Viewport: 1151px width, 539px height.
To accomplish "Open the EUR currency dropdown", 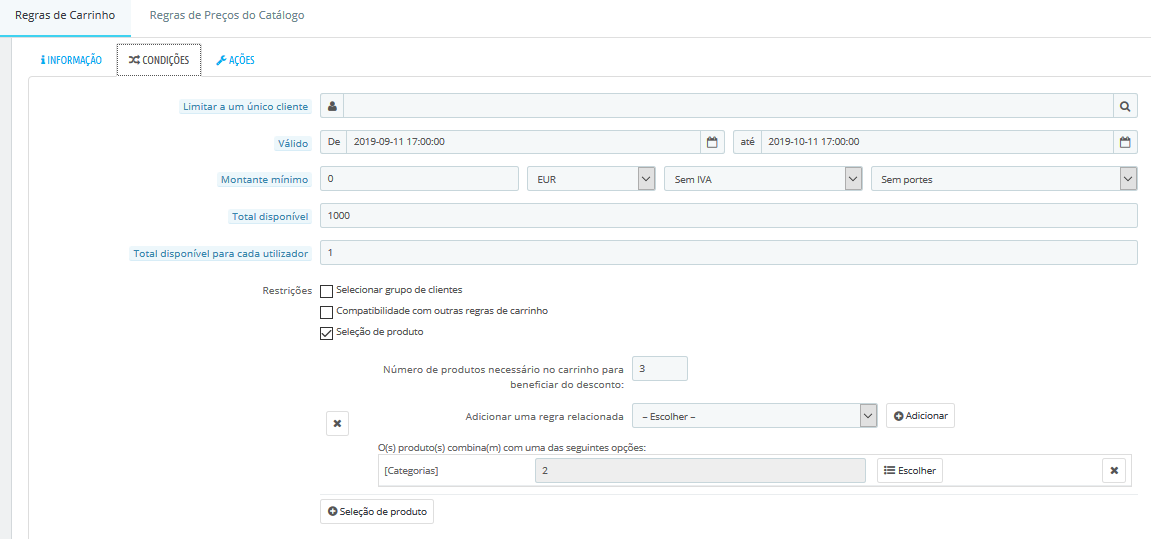I will pos(591,178).
